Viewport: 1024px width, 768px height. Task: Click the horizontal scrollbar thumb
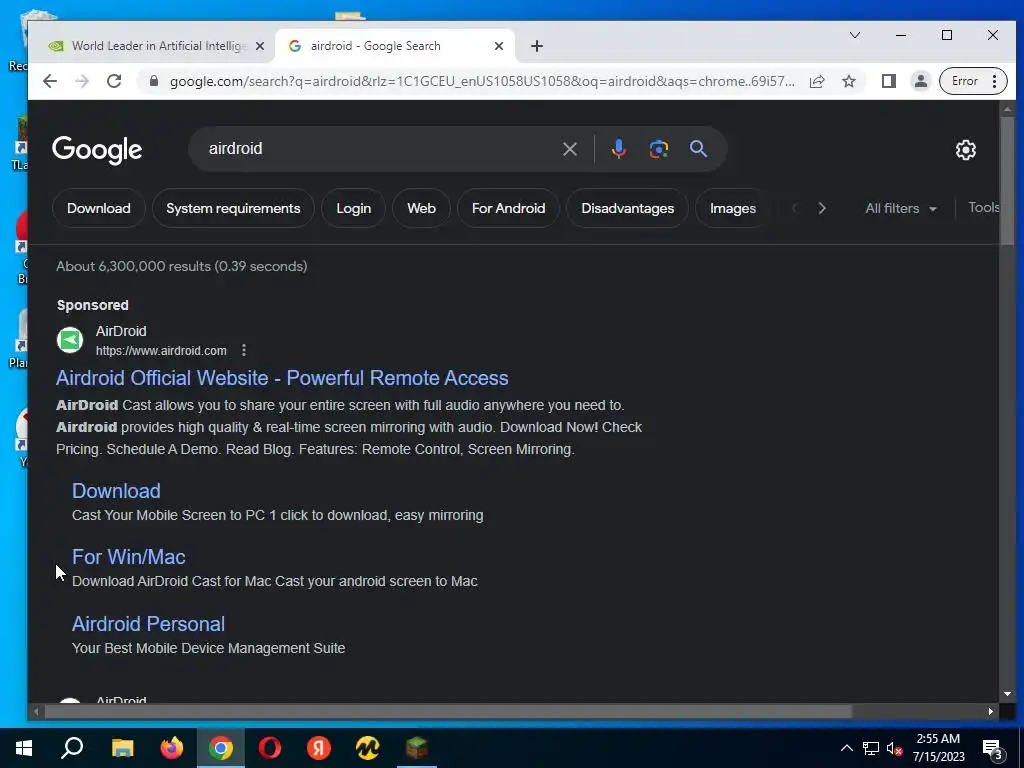point(448,712)
